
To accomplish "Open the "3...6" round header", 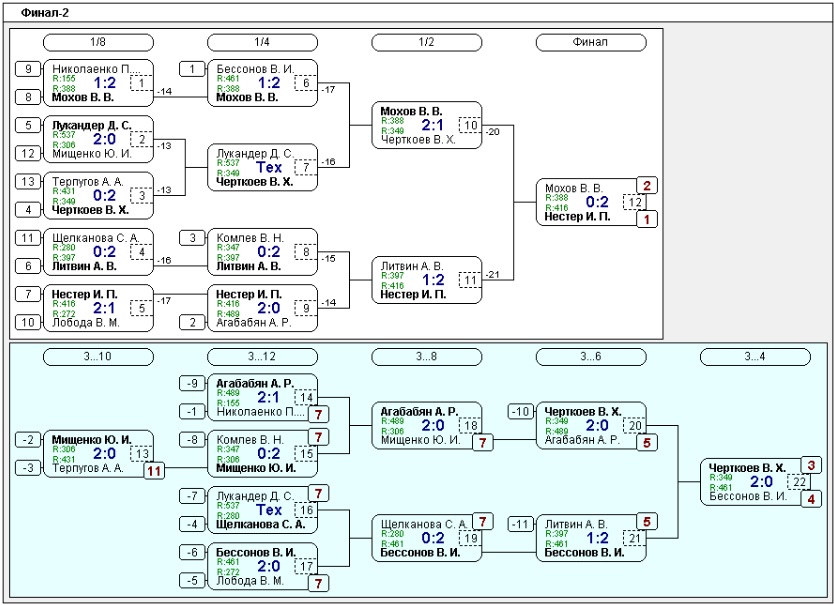I will (x=591, y=357).
